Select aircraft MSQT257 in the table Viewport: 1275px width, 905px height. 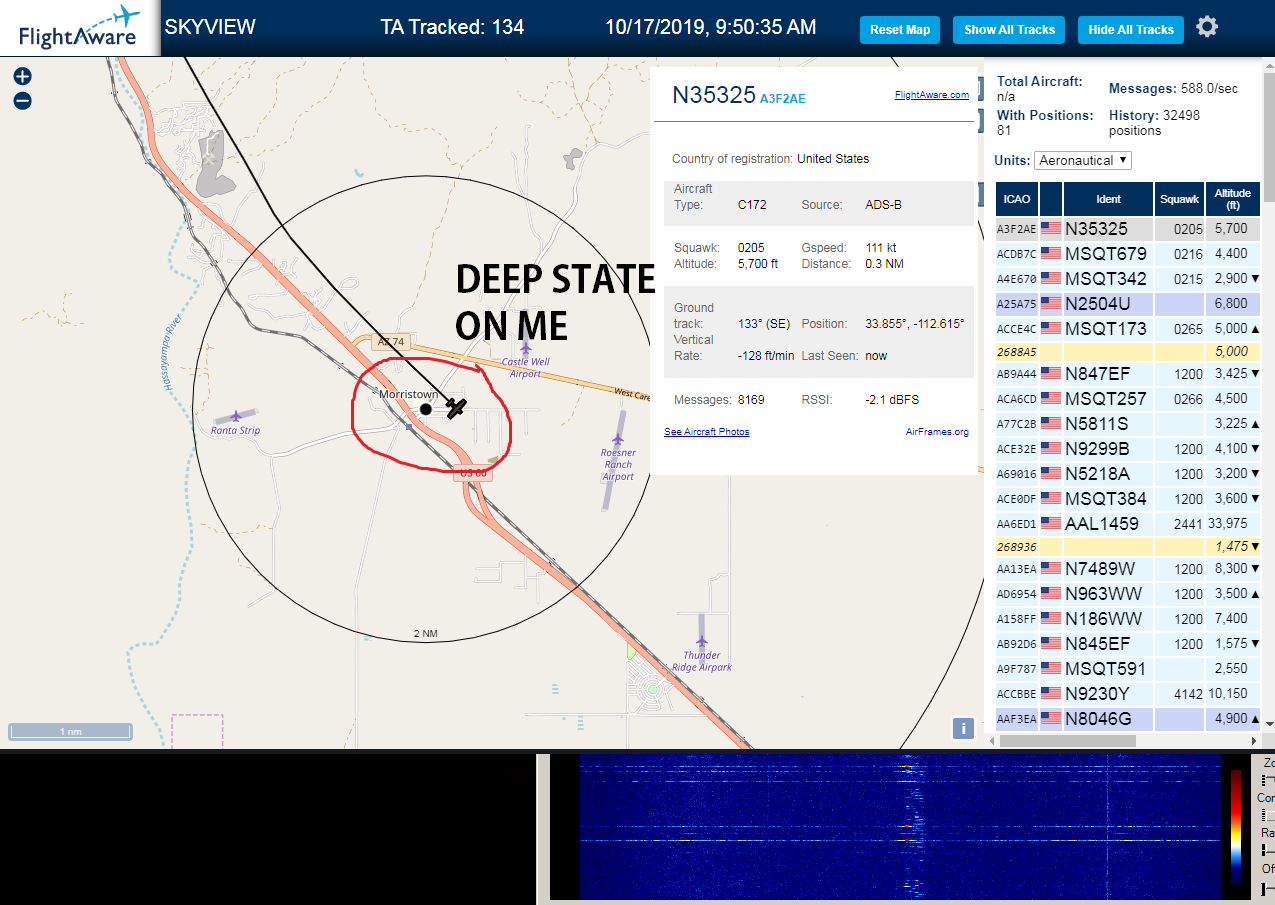(x=1128, y=401)
